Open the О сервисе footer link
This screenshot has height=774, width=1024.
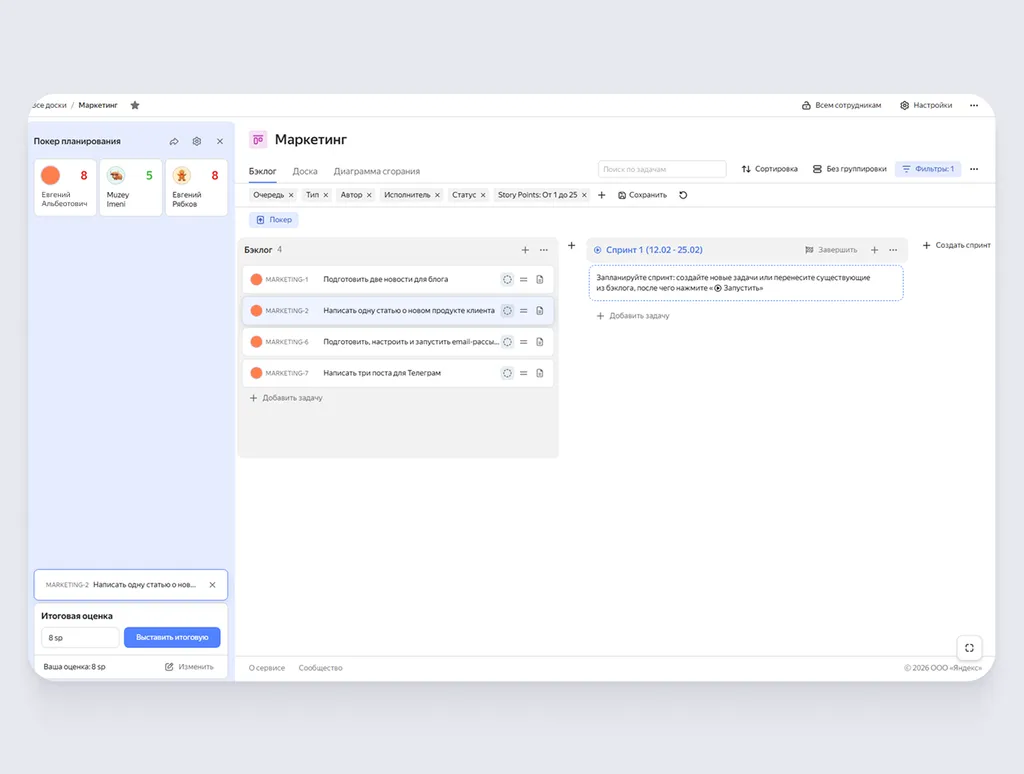266,668
